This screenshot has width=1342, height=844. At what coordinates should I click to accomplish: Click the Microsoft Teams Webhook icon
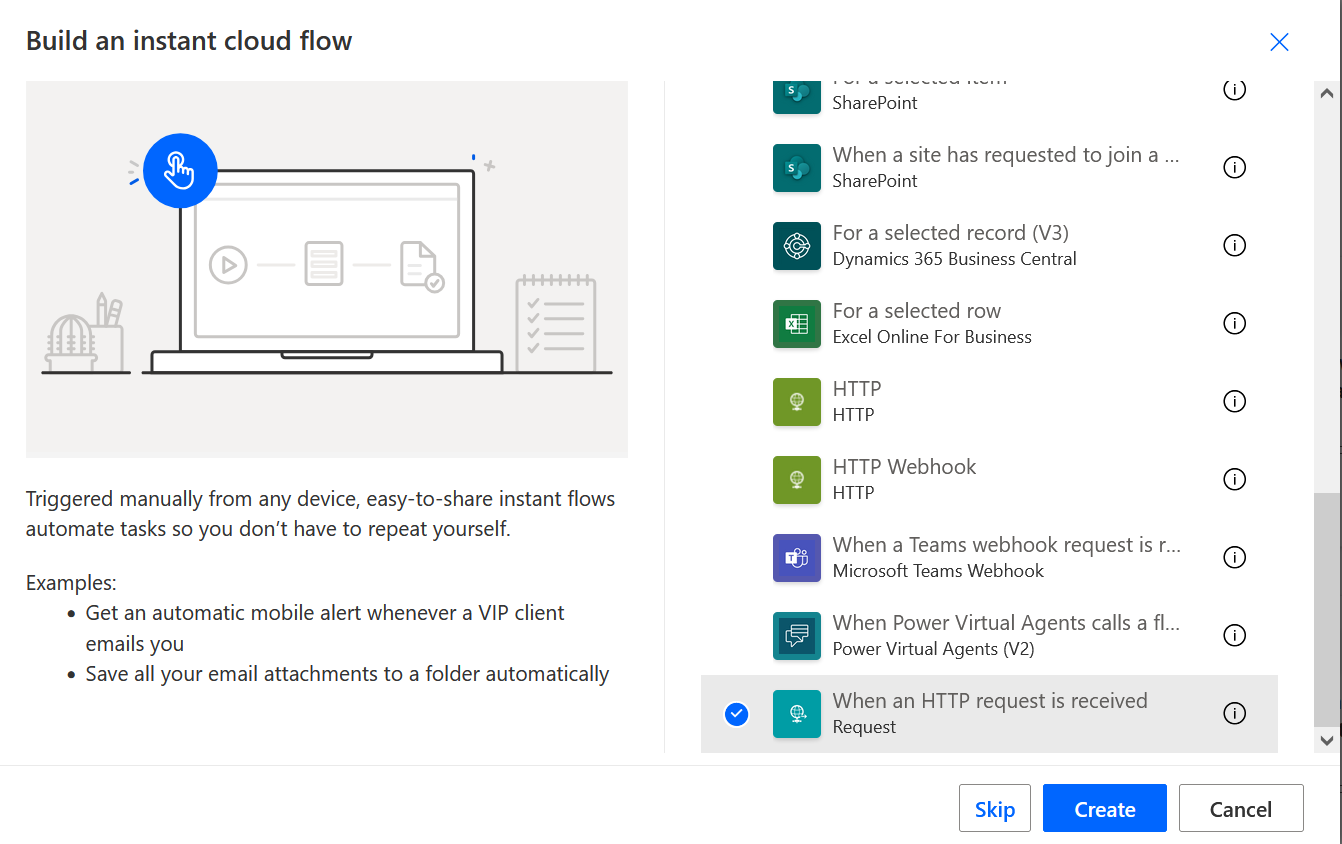coord(796,558)
